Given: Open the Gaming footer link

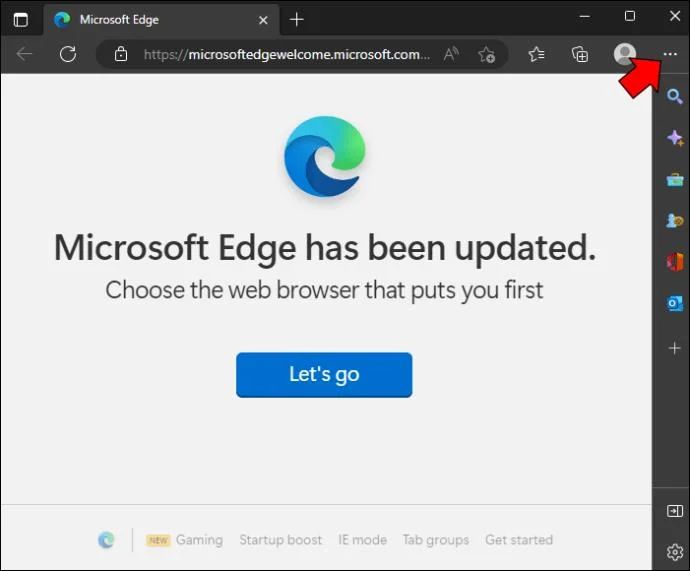Looking at the screenshot, I should 199,540.
